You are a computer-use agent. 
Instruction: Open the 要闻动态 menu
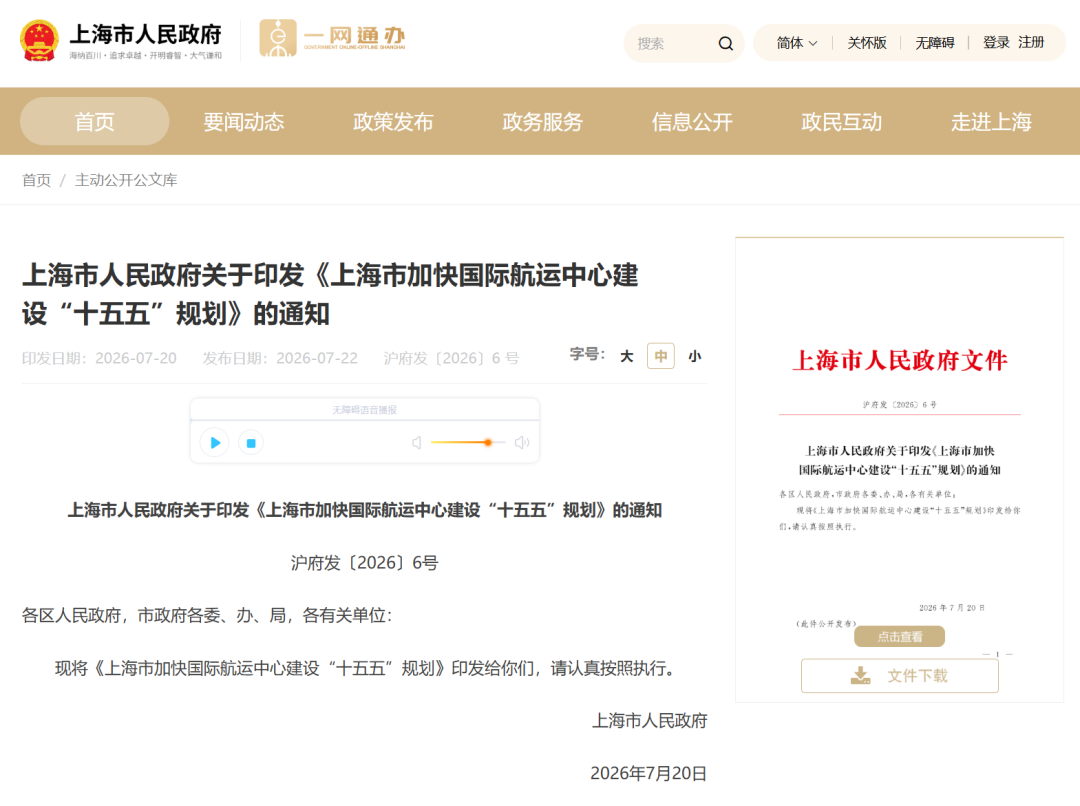[x=244, y=122]
